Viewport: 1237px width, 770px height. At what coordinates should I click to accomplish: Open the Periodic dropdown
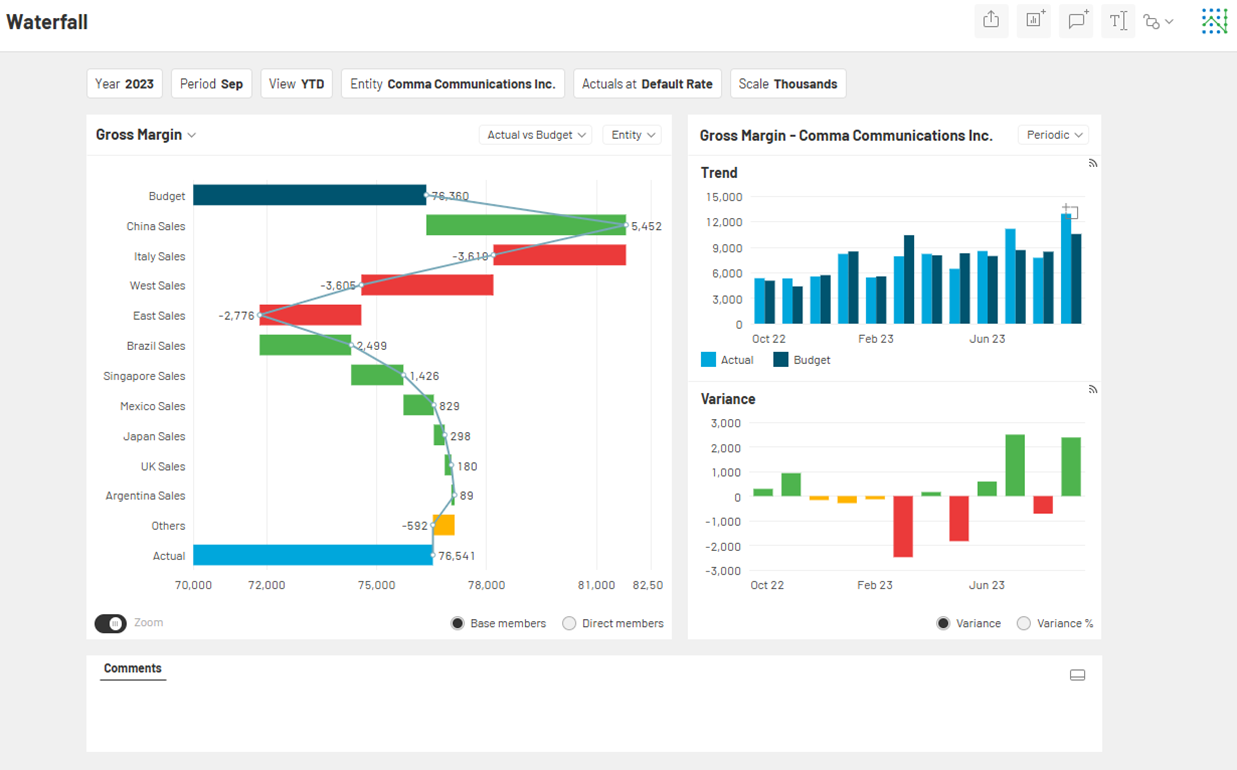[x=1053, y=135]
